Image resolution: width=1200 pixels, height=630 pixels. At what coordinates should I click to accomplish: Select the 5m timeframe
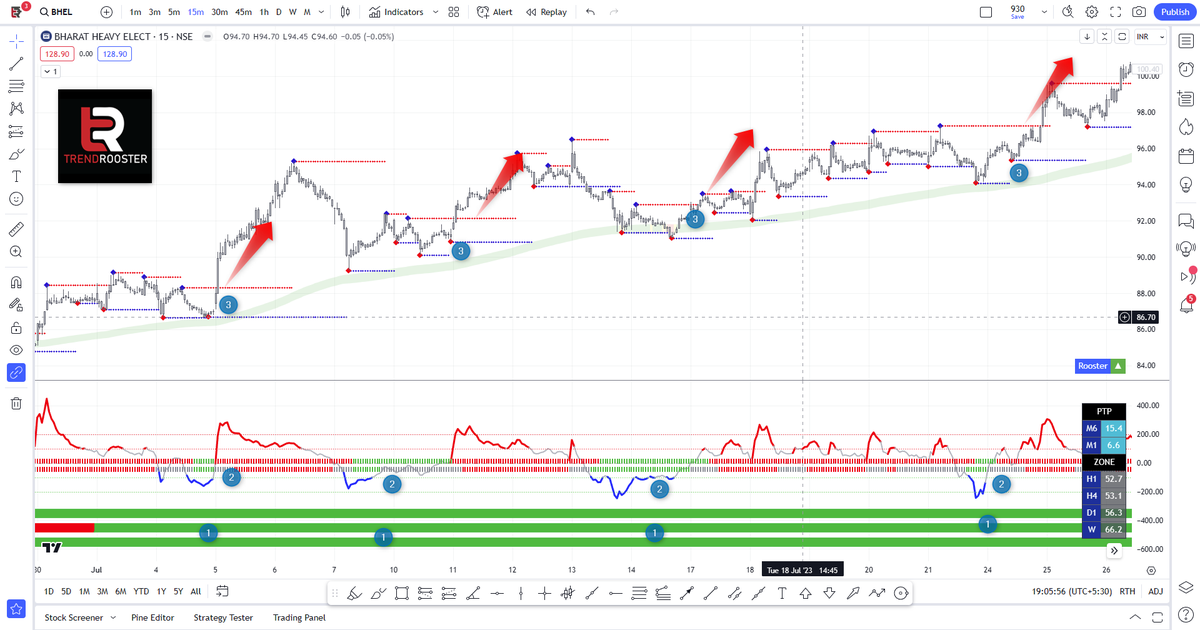pos(174,12)
